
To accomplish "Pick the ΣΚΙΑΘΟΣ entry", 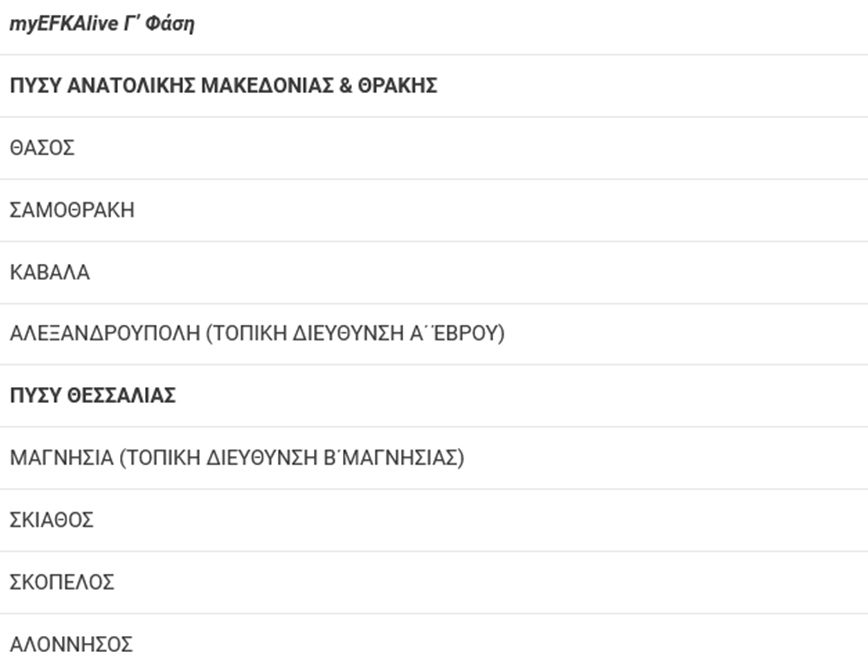I will coord(52,520).
